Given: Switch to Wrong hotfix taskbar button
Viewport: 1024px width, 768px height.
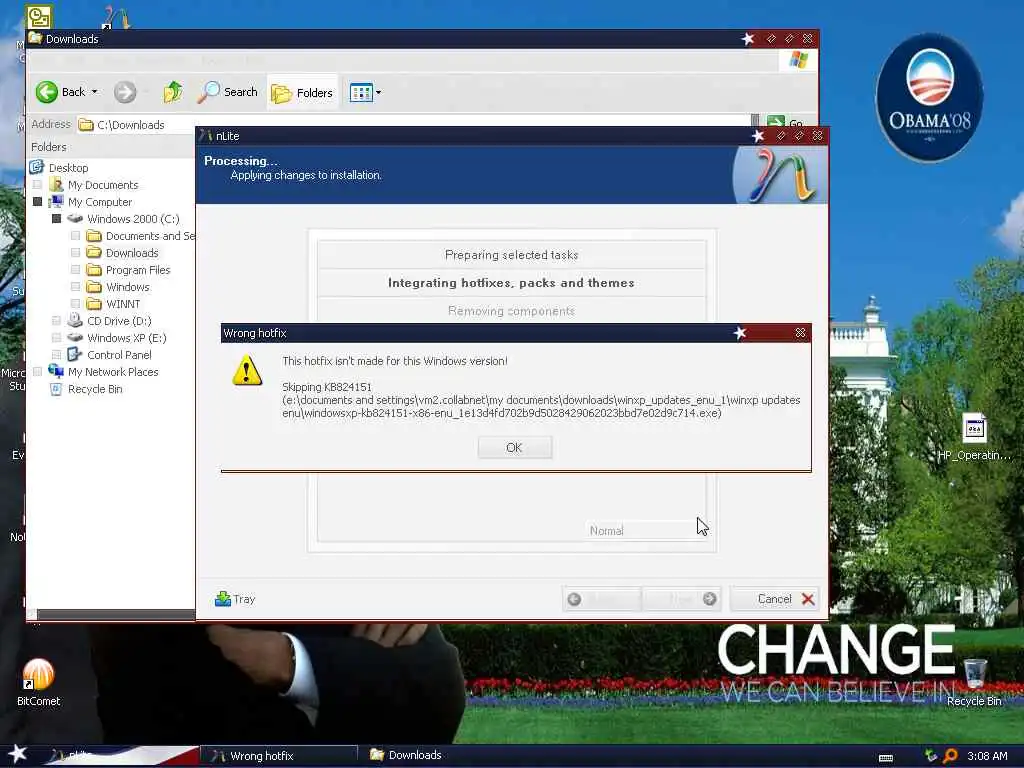Looking at the screenshot, I should tap(278, 756).
